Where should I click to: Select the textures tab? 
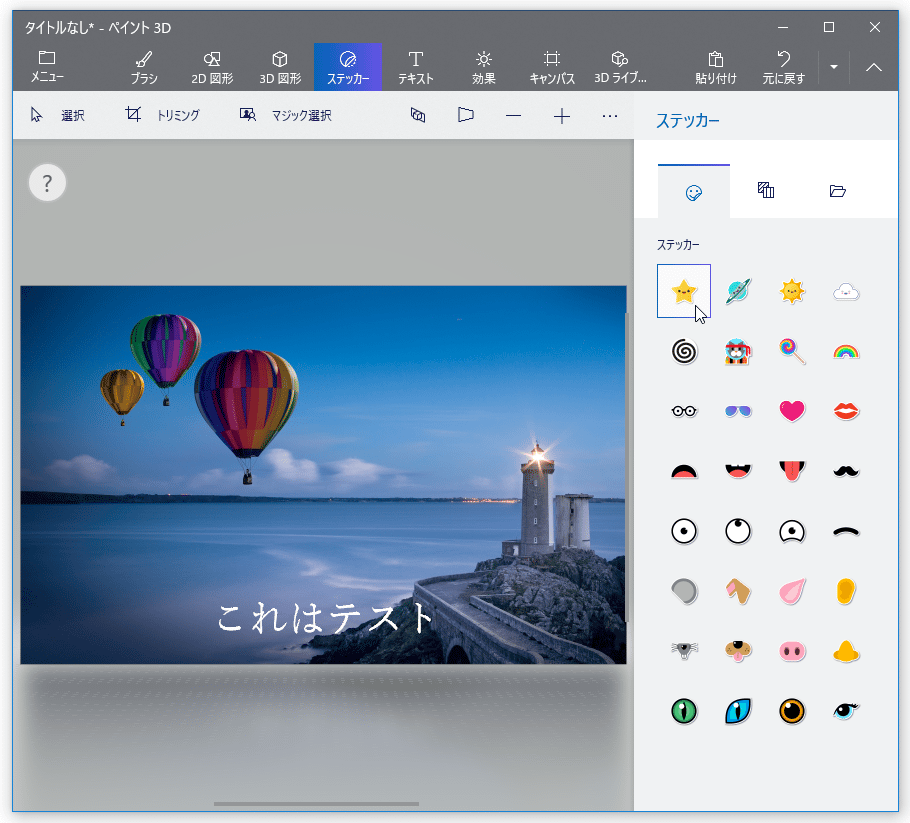click(765, 192)
